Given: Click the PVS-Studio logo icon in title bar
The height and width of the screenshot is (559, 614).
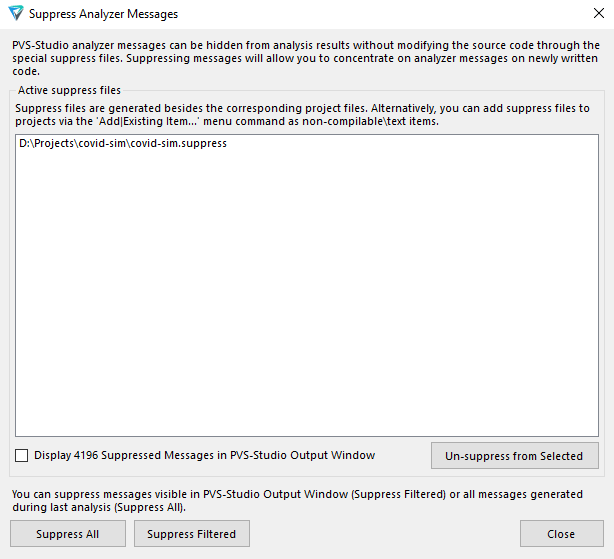Looking at the screenshot, I should click(x=14, y=14).
